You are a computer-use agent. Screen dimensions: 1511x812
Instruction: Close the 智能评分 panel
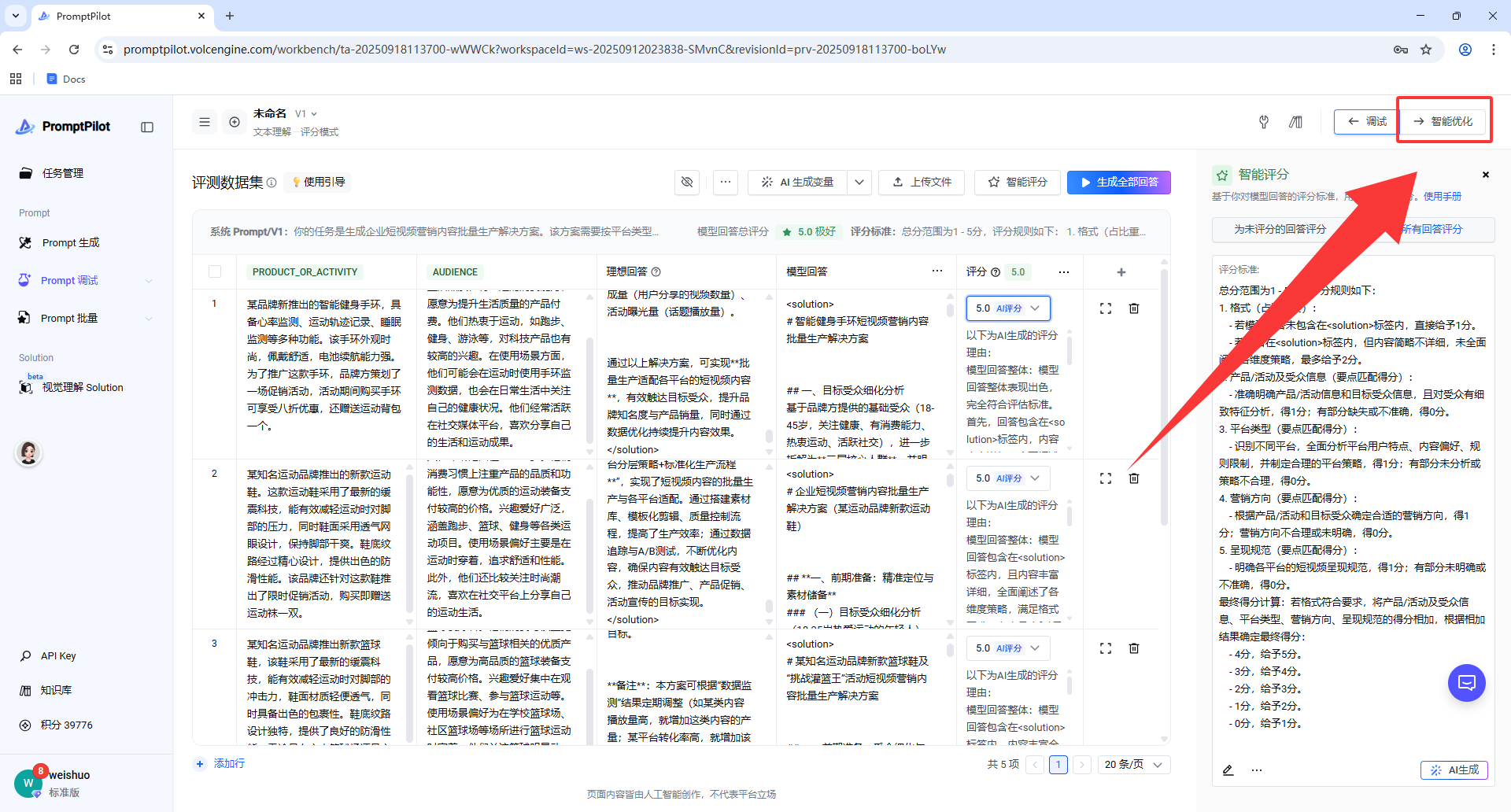[x=1485, y=175]
